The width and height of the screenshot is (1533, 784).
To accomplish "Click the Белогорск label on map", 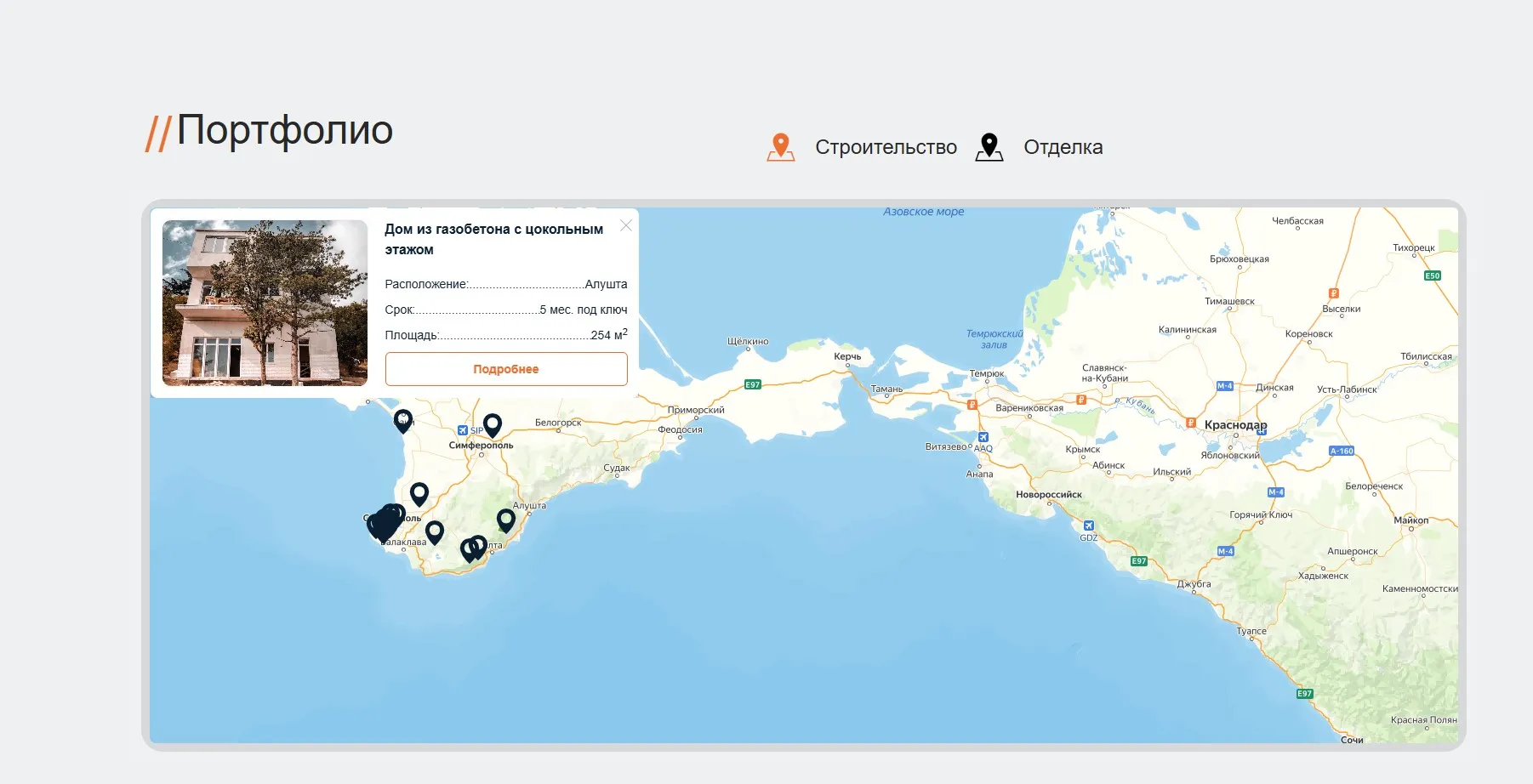I will pos(558,423).
